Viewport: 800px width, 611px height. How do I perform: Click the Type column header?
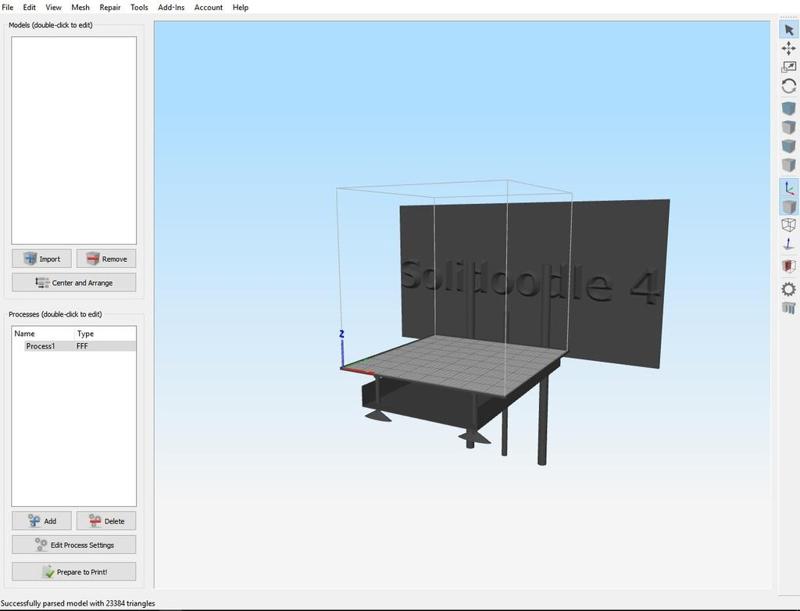coord(85,334)
